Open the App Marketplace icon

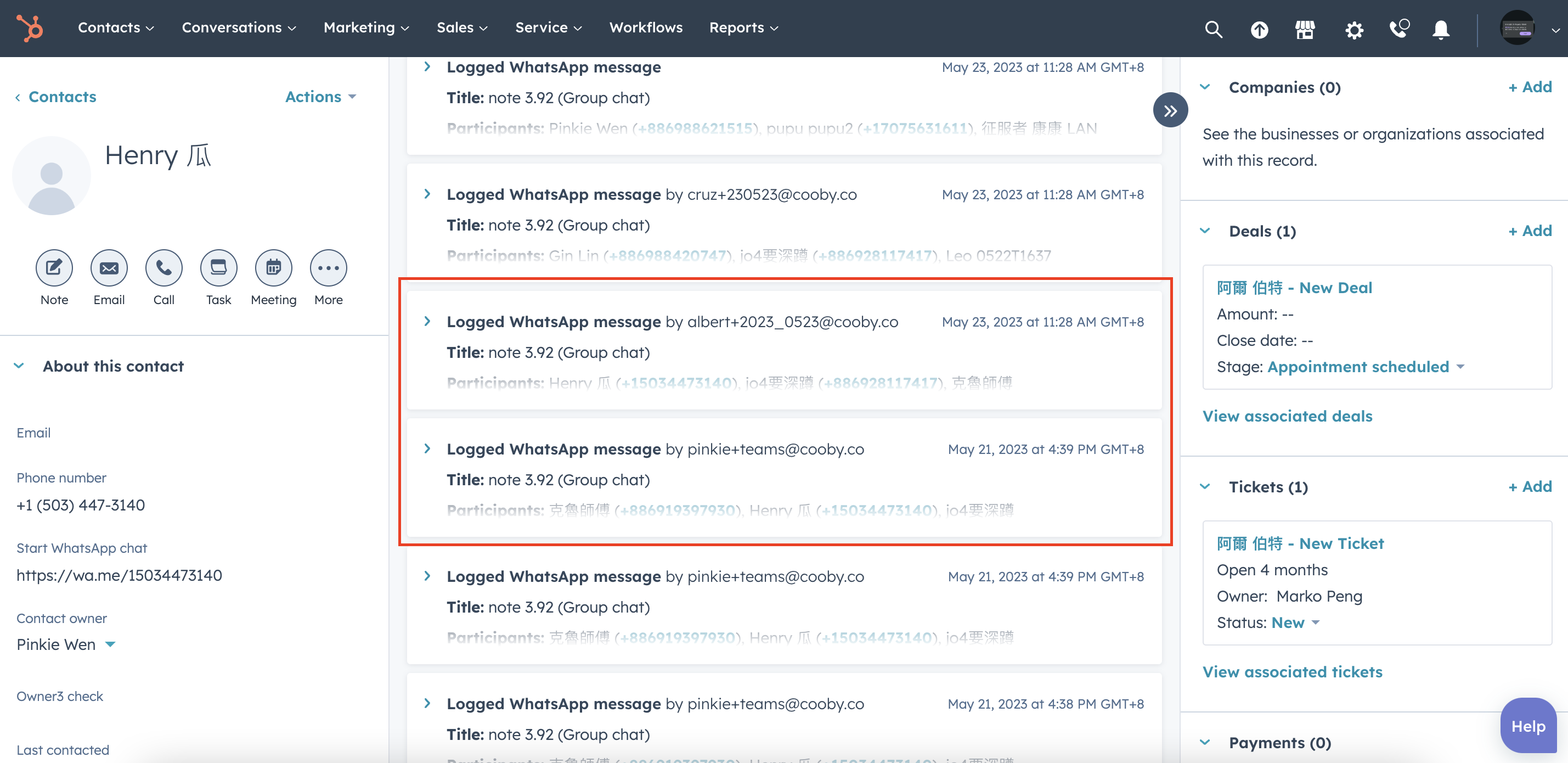click(1306, 29)
